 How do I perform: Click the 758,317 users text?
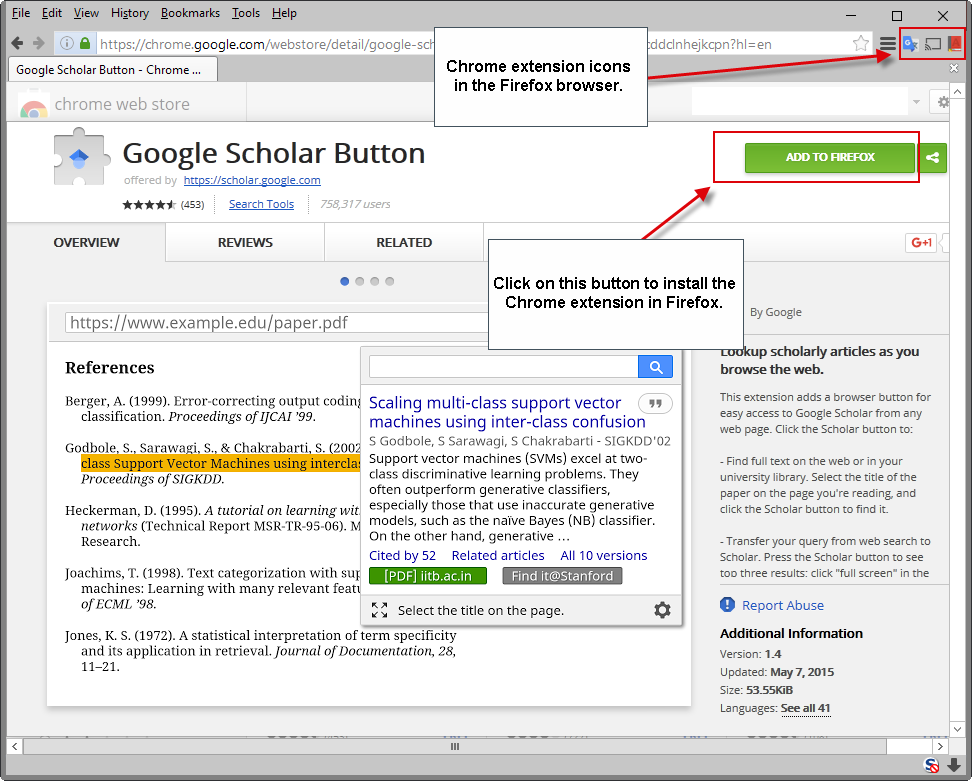pos(355,204)
